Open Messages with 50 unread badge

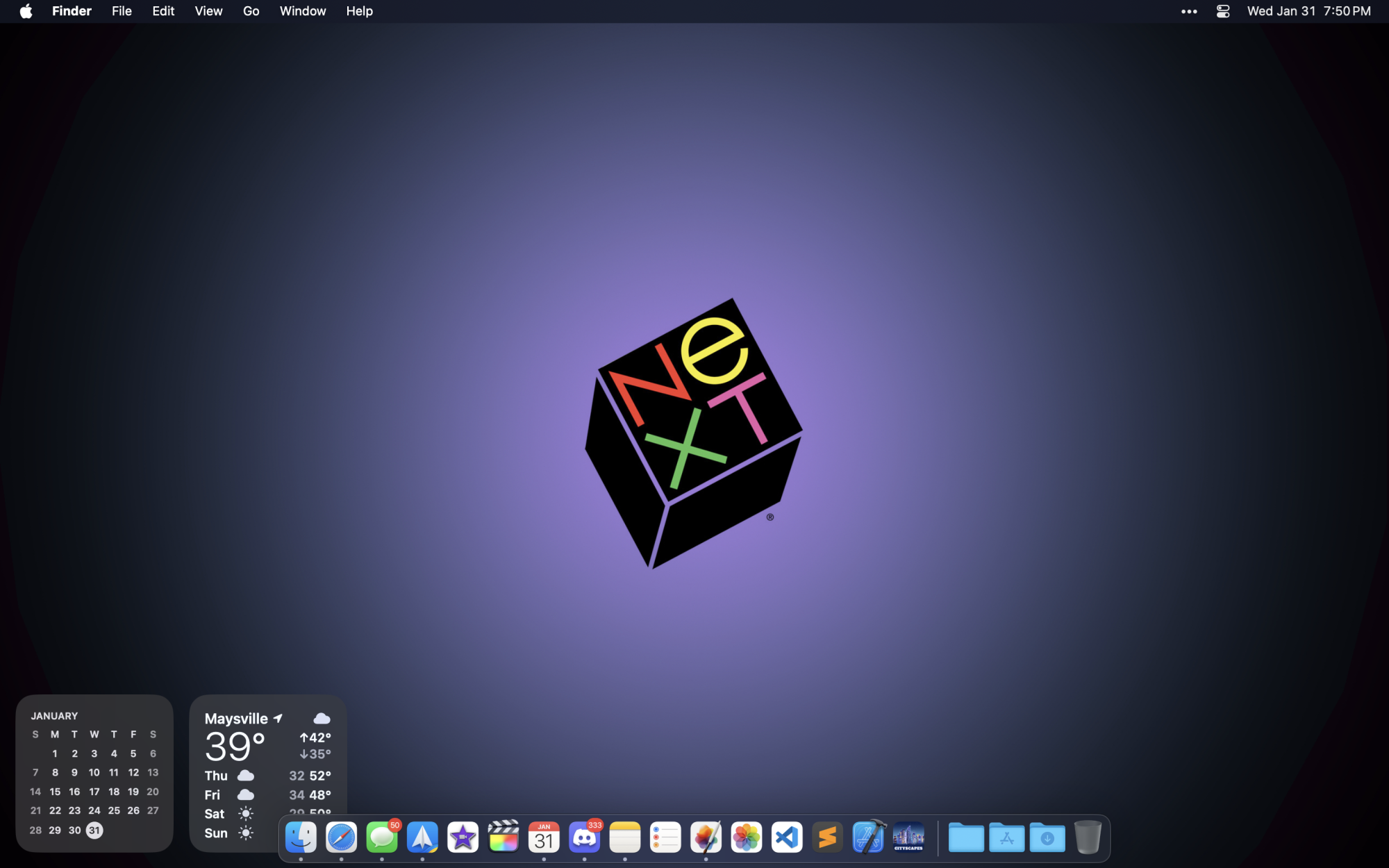382,837
